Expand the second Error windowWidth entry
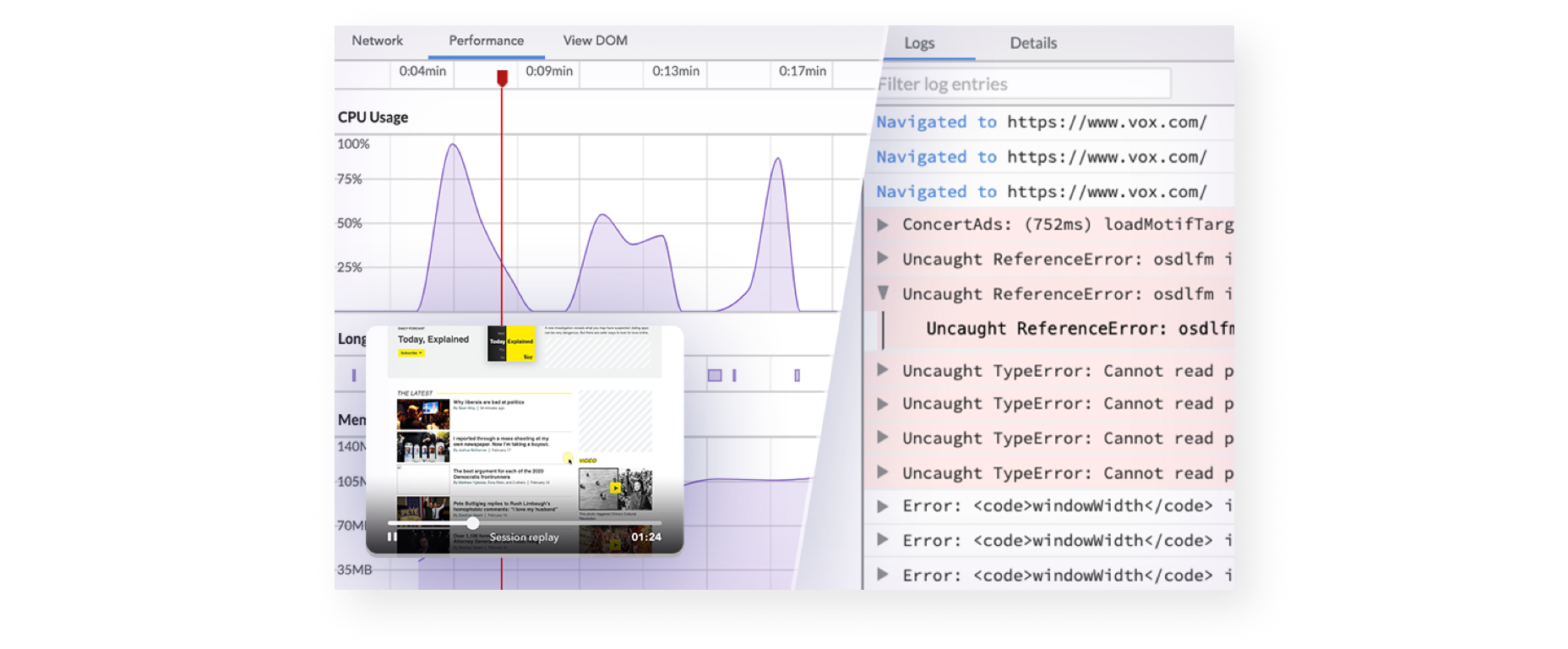Screen dimensions: 1568x649 pos(882,539)
